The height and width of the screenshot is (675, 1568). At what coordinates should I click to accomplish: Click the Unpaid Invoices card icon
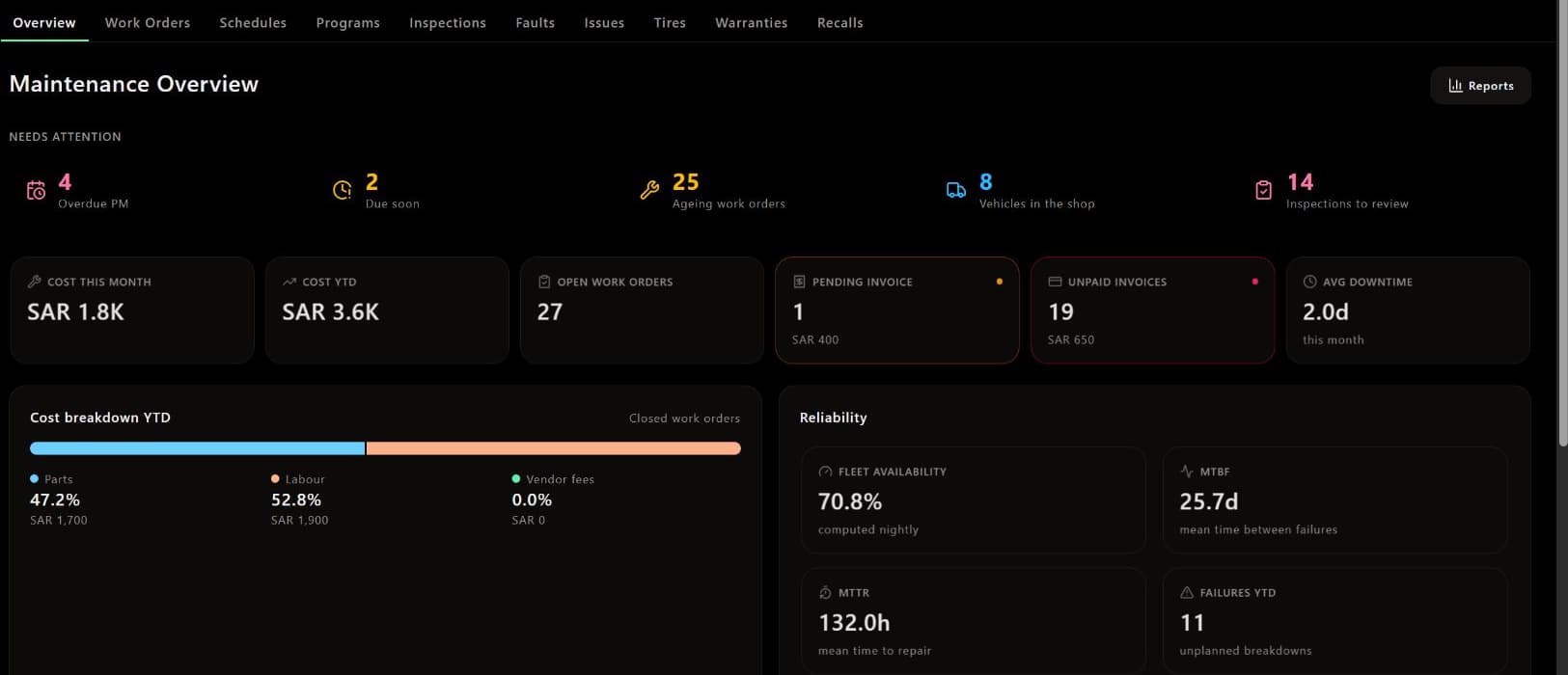pyautogui.click(x=1055, y=282)
